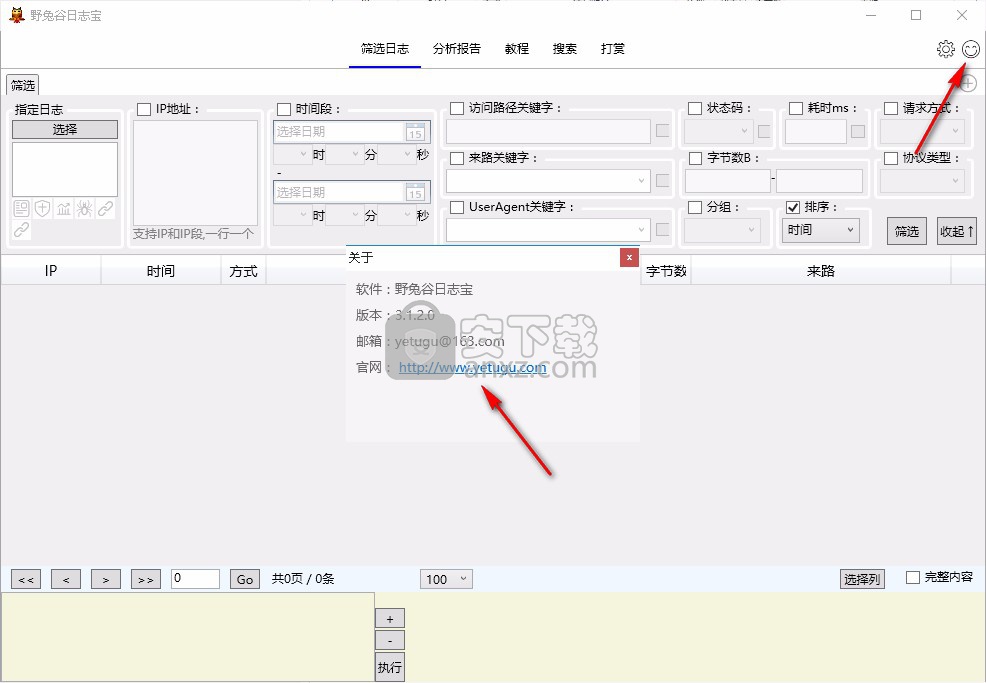Click the 选择列 button
The image size is (986, 683).
coord(862,579)
